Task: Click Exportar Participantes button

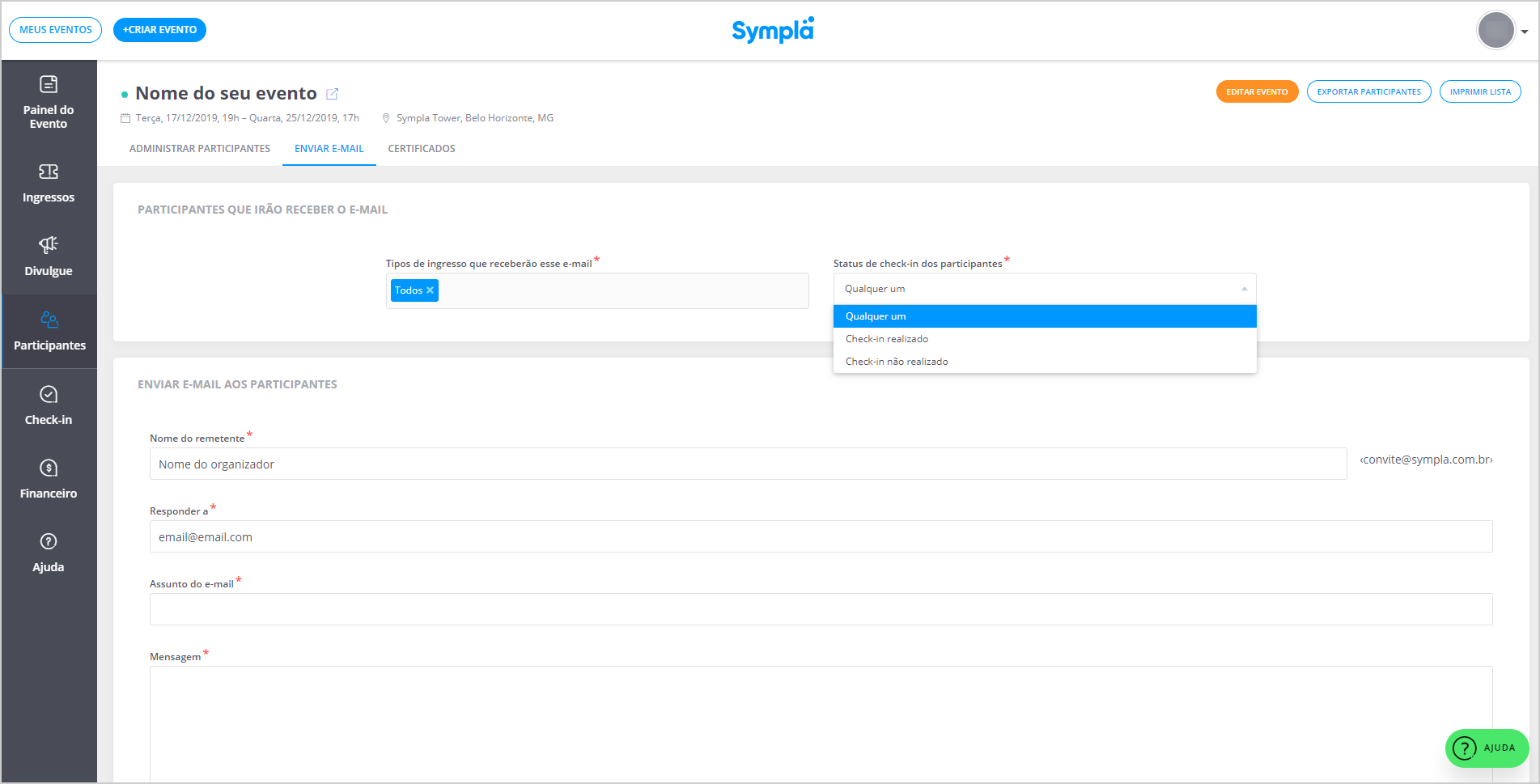Action: click(x=1368, y=92)
